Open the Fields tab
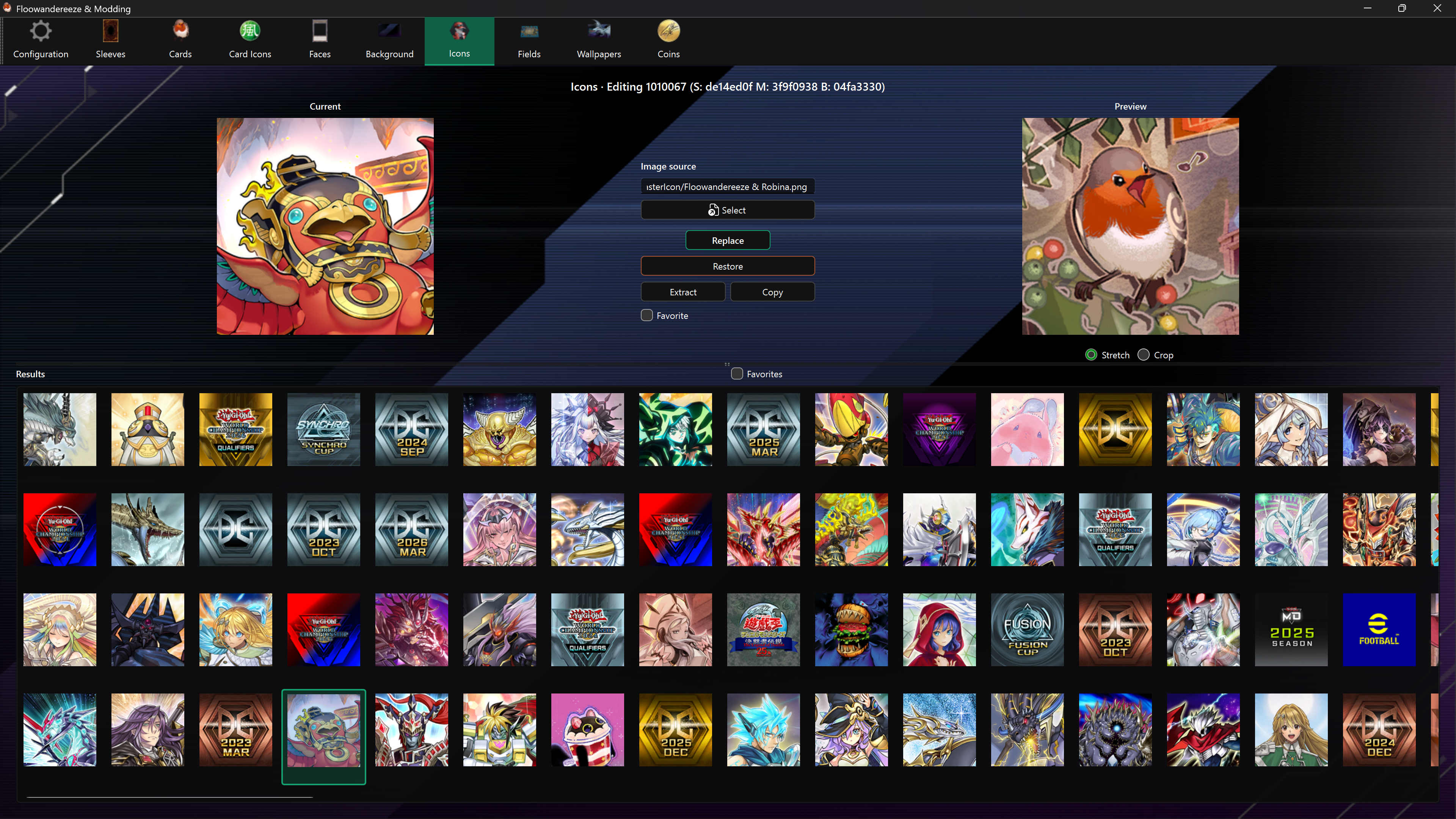1456x819 pixels. click(x=529, y=41)
